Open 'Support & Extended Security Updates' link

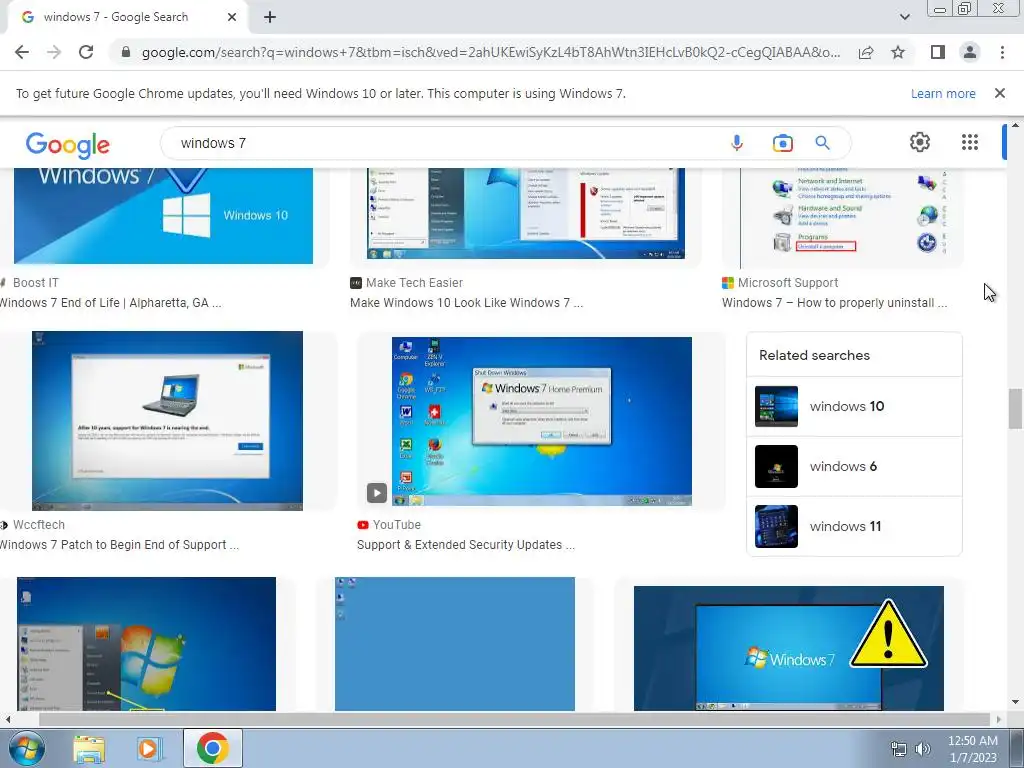pyautogui.click(x=466, y=545)
